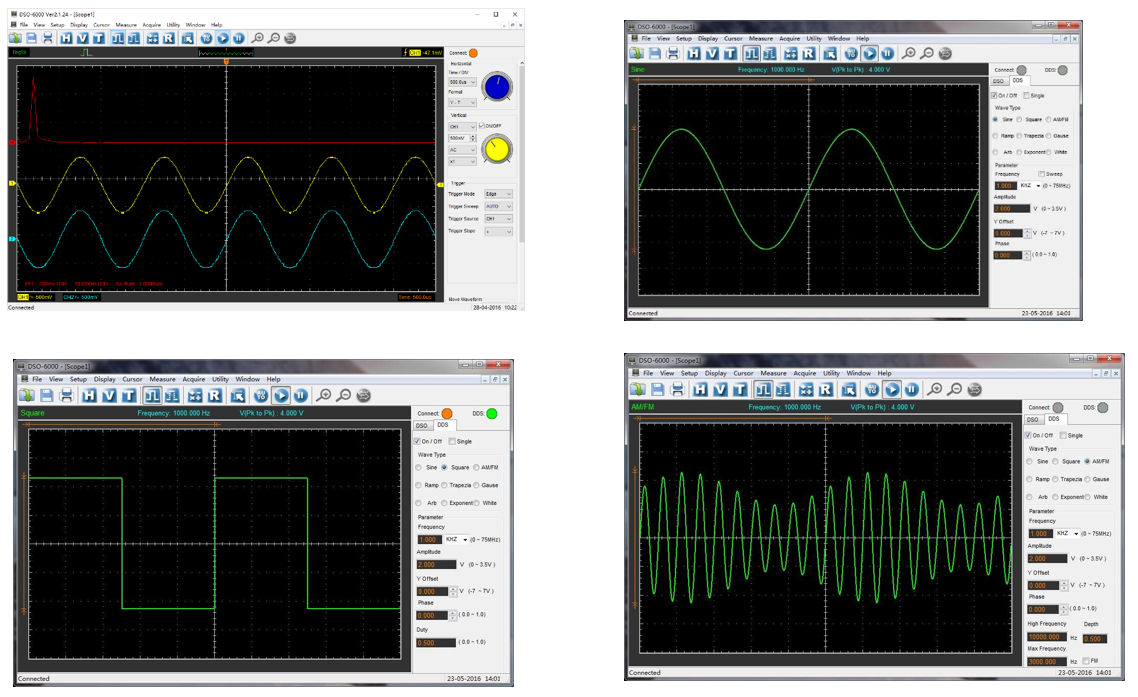Click the Run play icon in Square-wave window
1138x697 pixels.
pyautogui.click(x=279, y=395)
